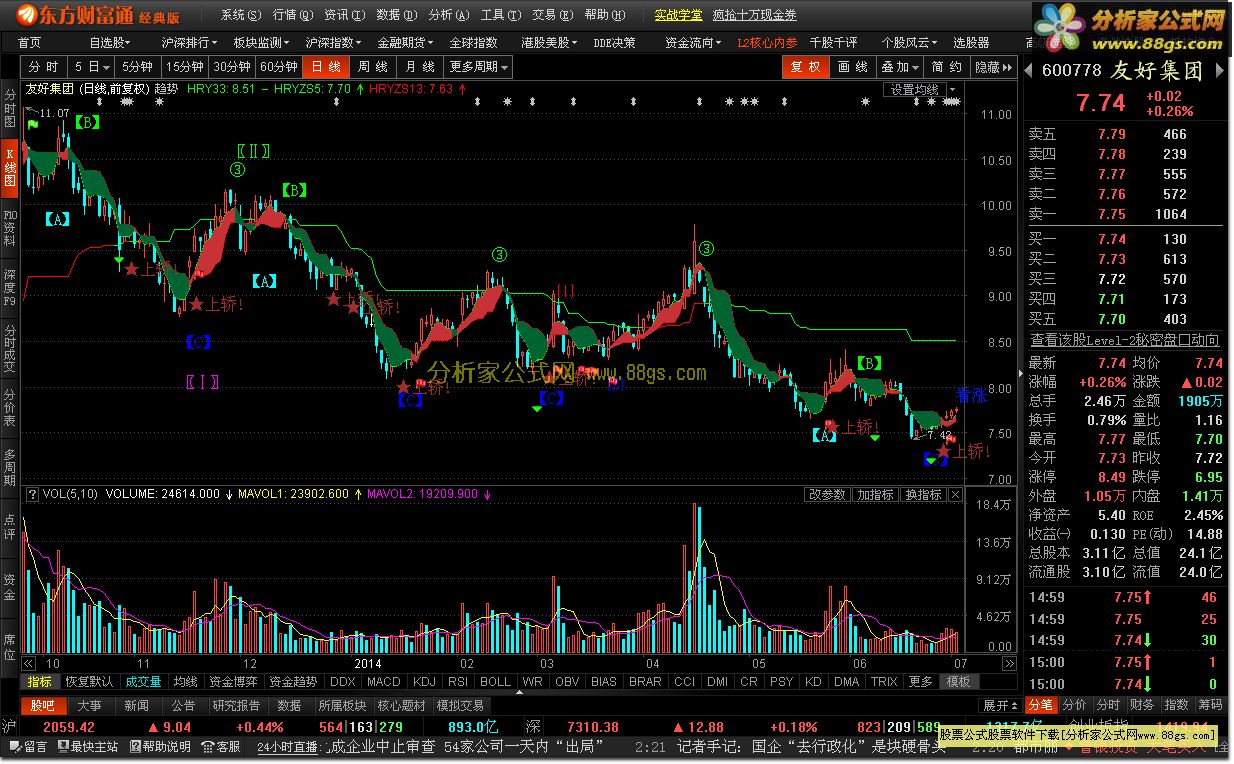
Task: Switch to 15分钟 period
Action: [x=184, y=67]
